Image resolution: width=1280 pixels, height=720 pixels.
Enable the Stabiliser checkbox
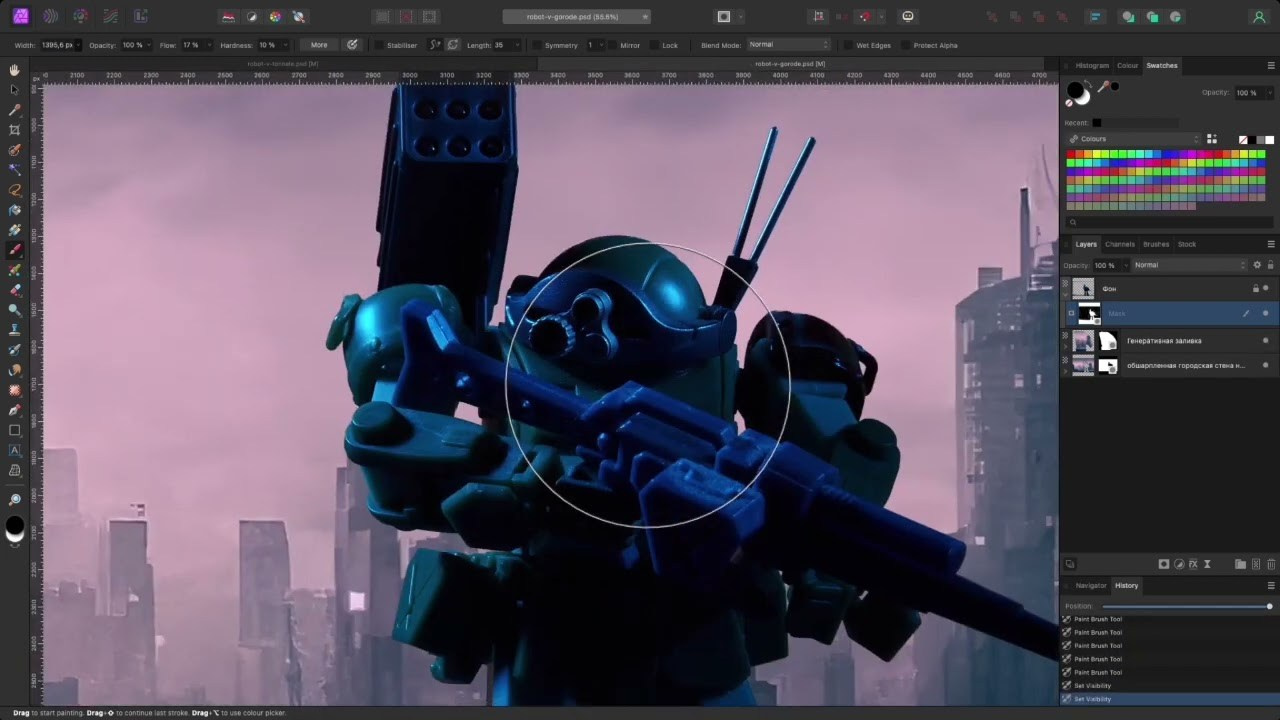coord(380,45)
